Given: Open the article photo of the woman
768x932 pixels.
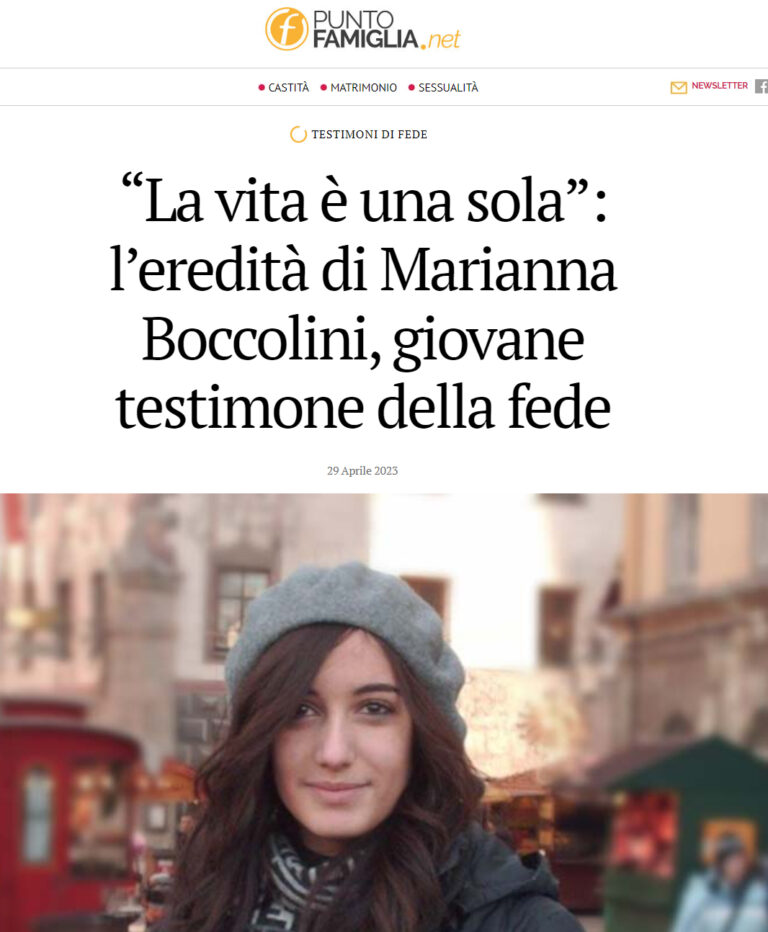Looking at the screenshot, I should click(x=384, y=713).
